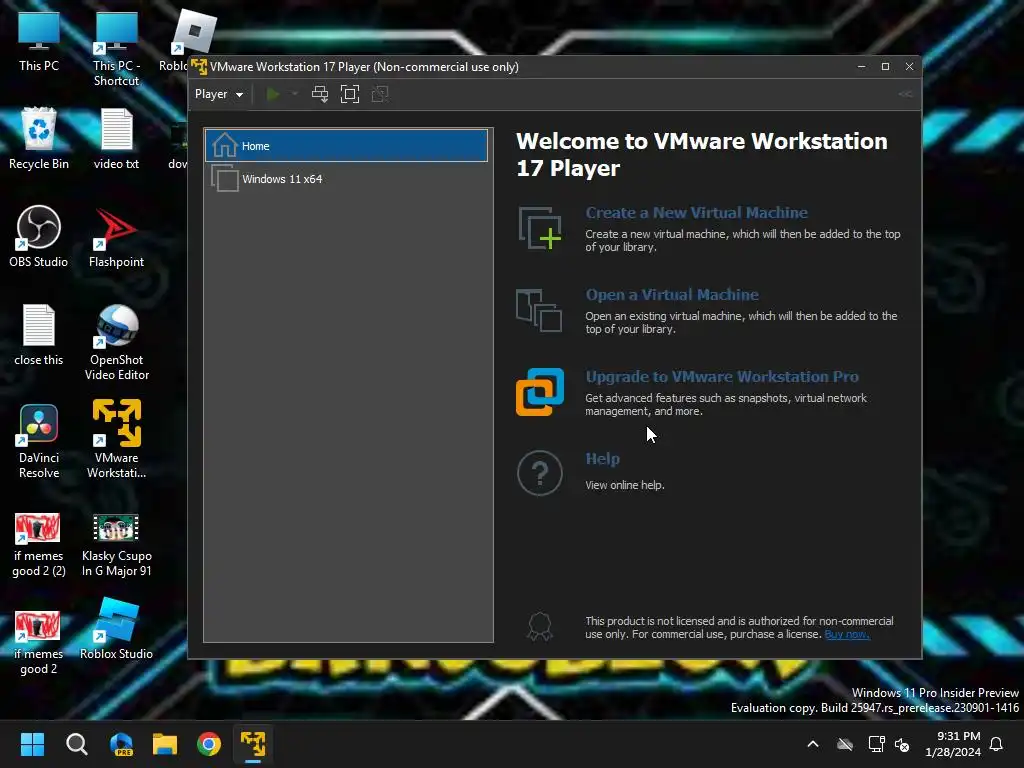
Task: Open File Explorer from taskbar
Action: pos(165,744)
